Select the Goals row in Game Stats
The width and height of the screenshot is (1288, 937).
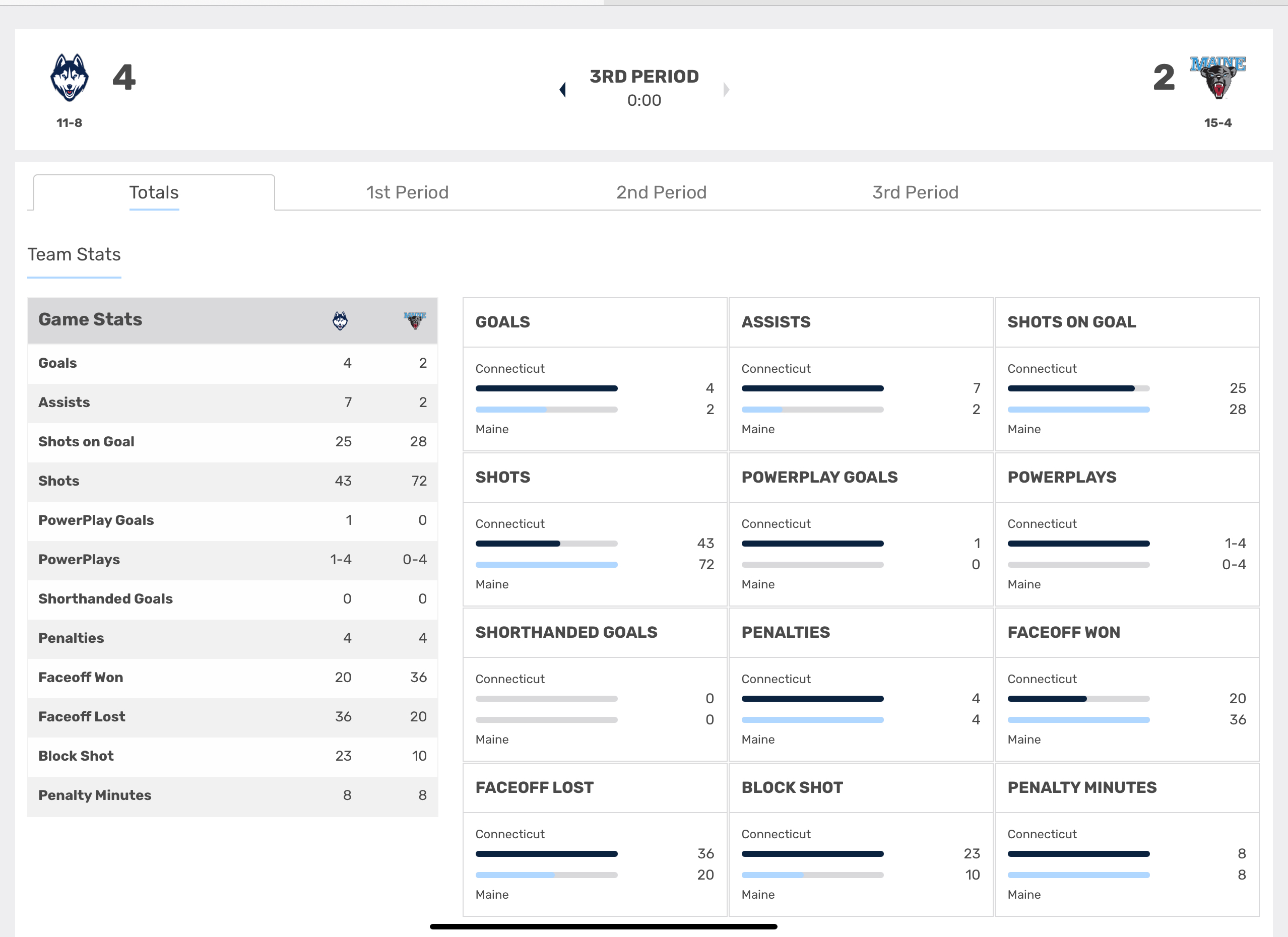point(233,363)
